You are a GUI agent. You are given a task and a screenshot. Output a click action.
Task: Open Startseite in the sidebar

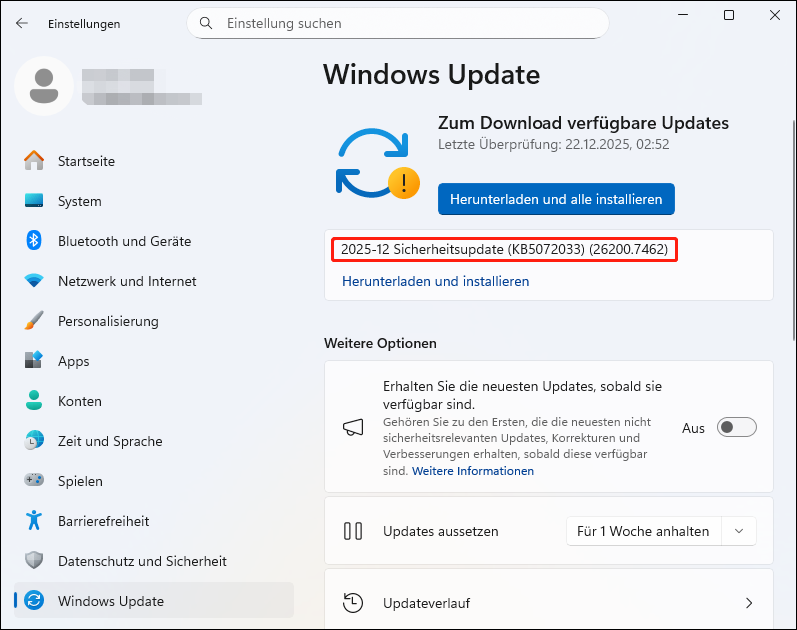[154, 161]
